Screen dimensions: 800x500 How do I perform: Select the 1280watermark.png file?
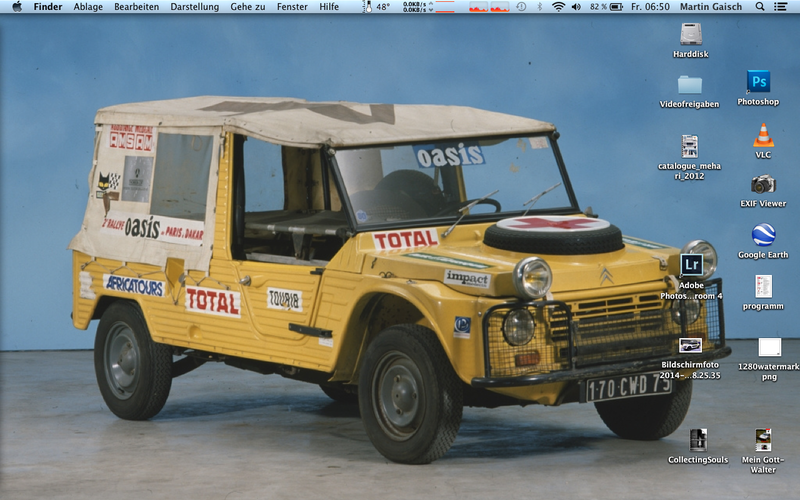click(769, 347)
